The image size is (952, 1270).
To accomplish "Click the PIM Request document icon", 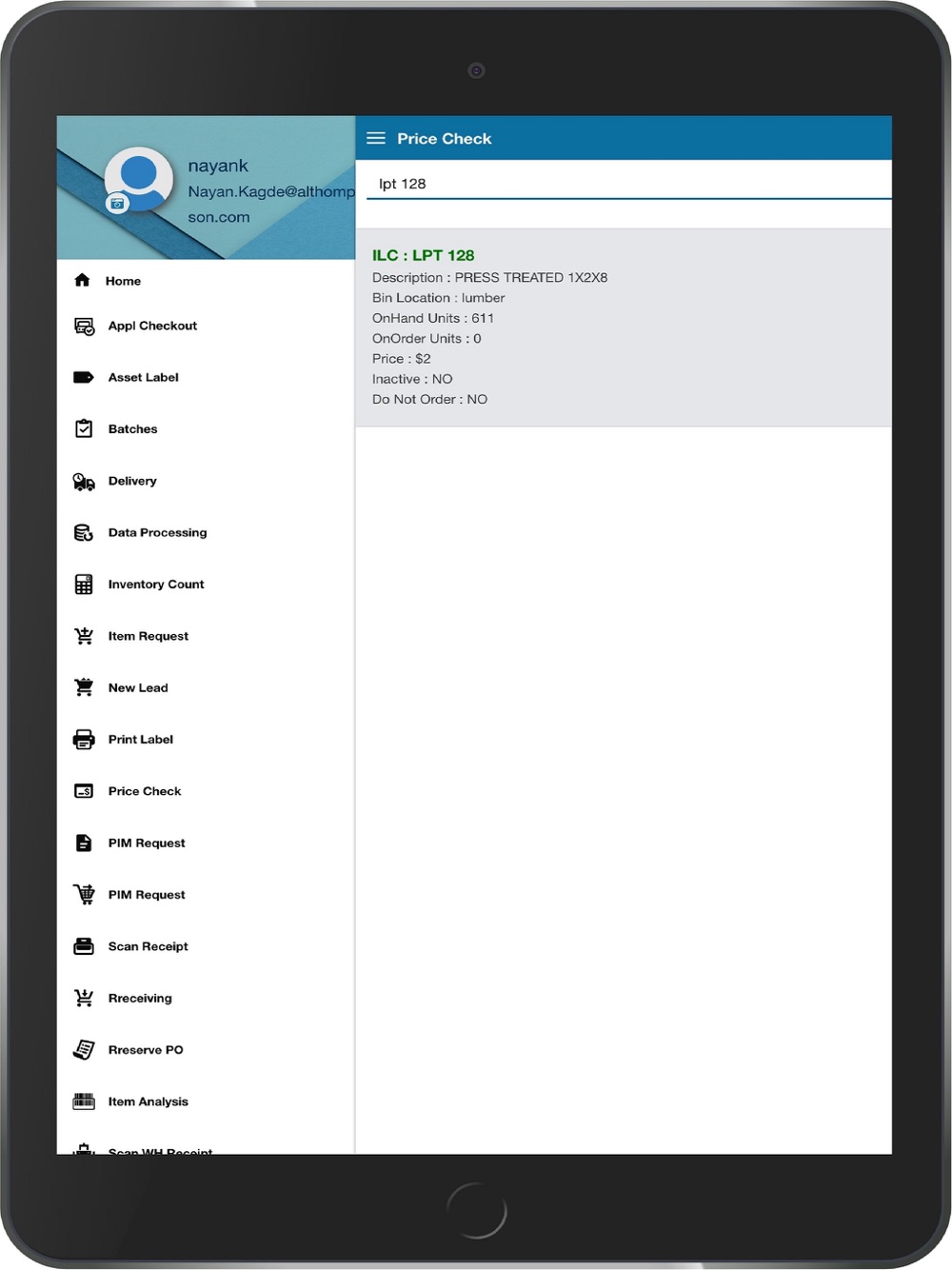I will coord(84,843).
